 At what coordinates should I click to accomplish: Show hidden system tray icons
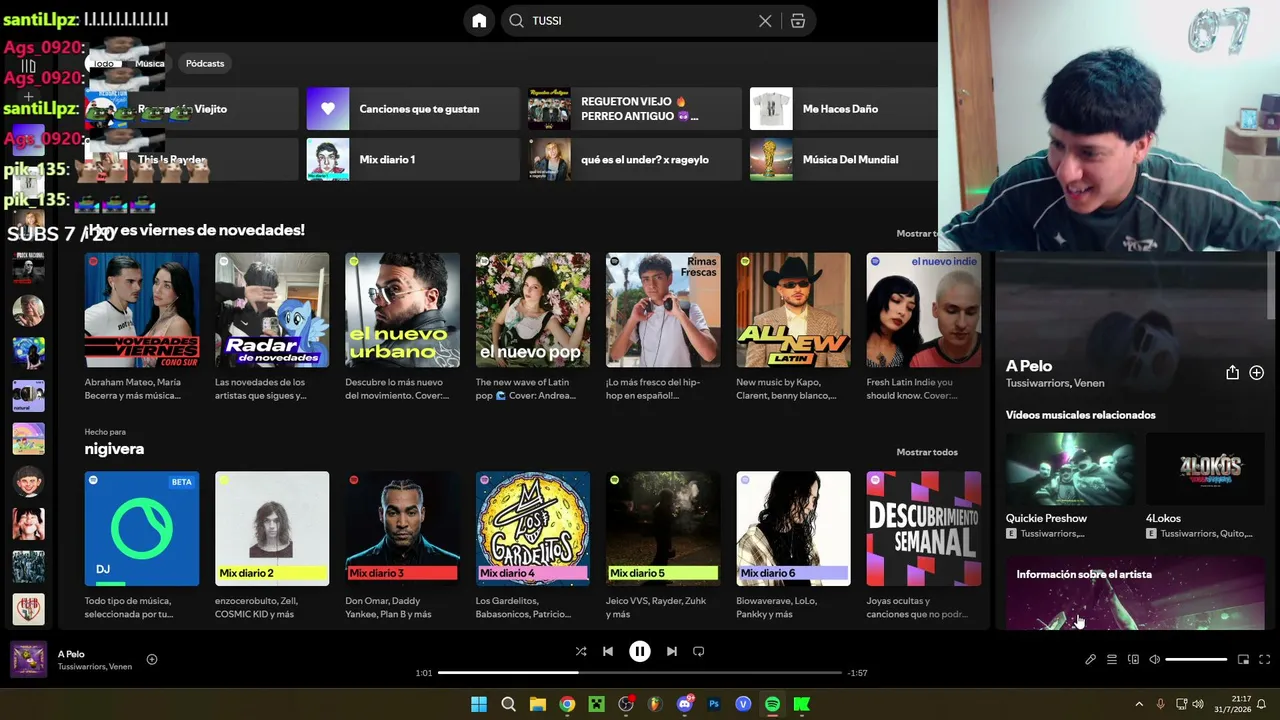click(x=1139, y=704)
